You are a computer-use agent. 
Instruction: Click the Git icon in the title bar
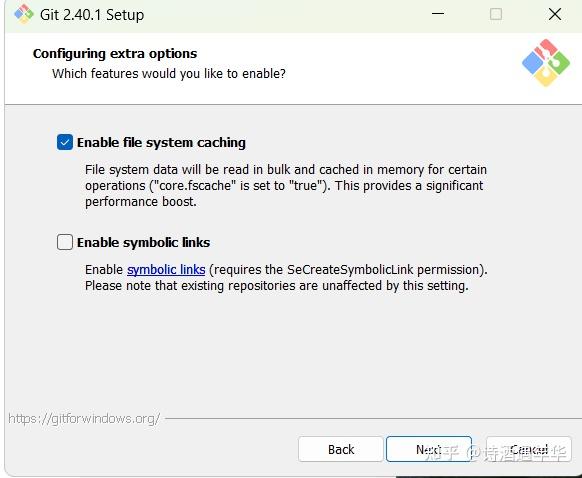pyautogui.click(x=24, y=14)
